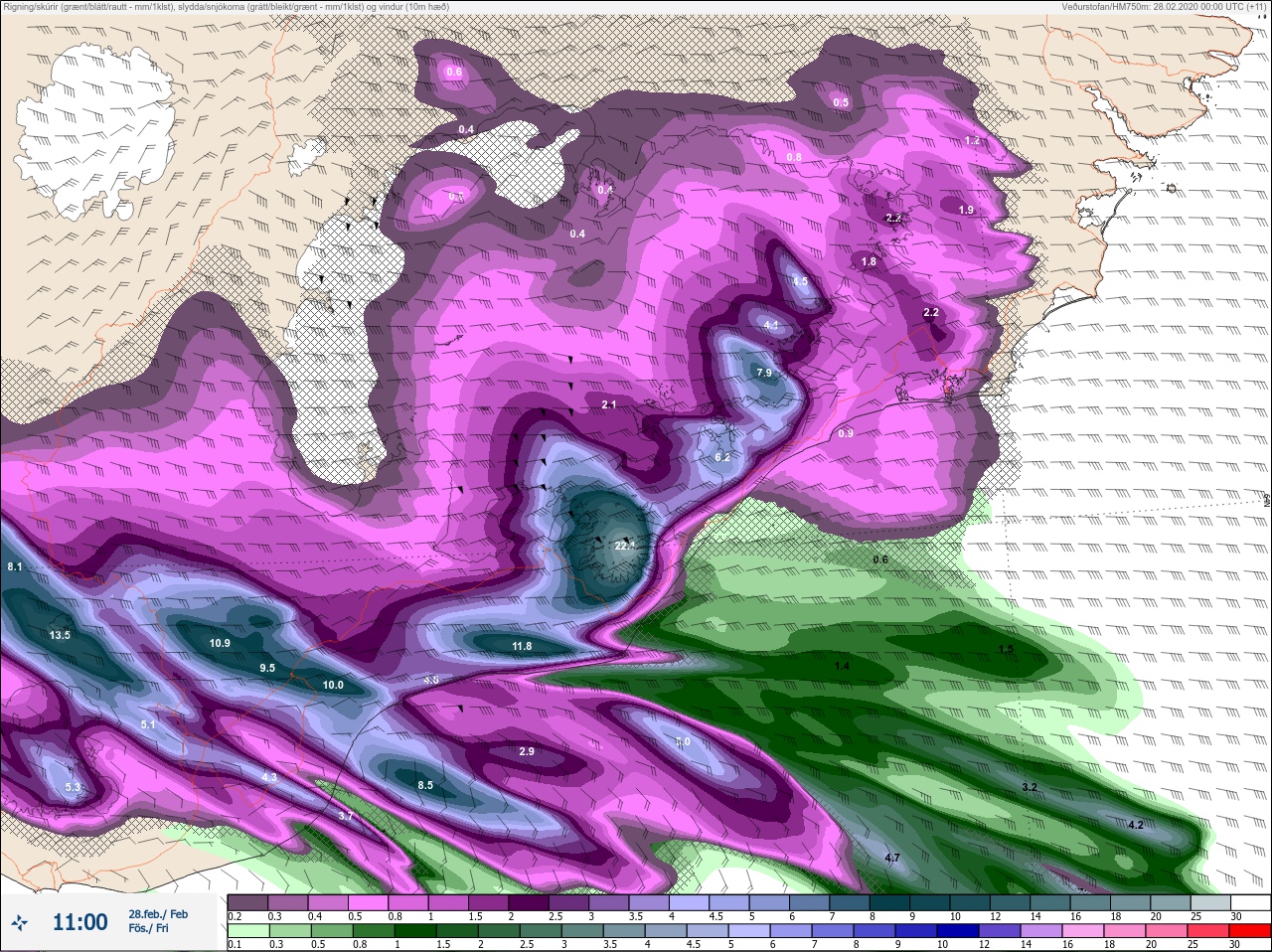Select the red 30 swatch in rain legend
Screen dimensions: 1272x952
pos(1249,931)
